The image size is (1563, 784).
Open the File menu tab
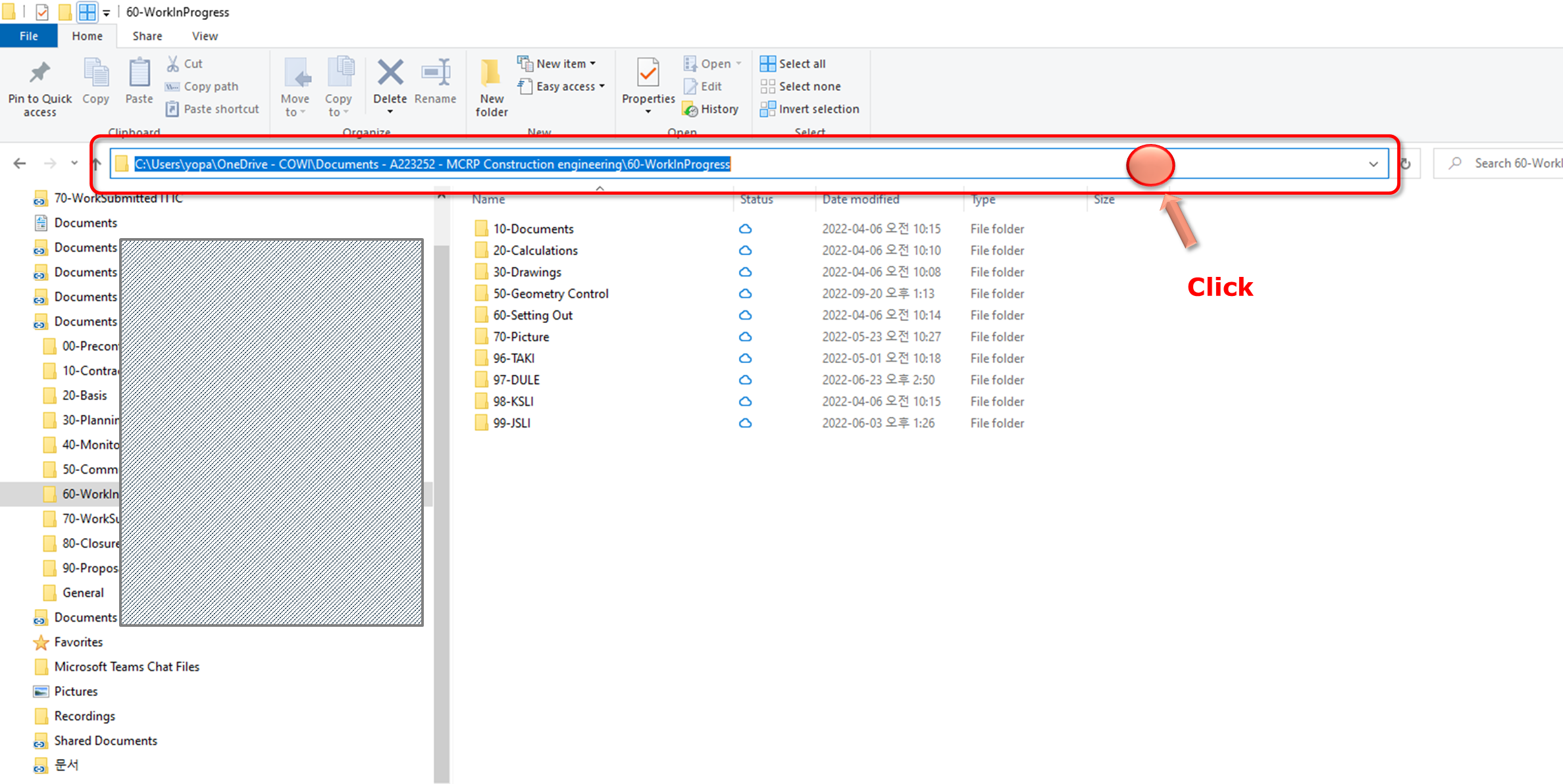28,36
